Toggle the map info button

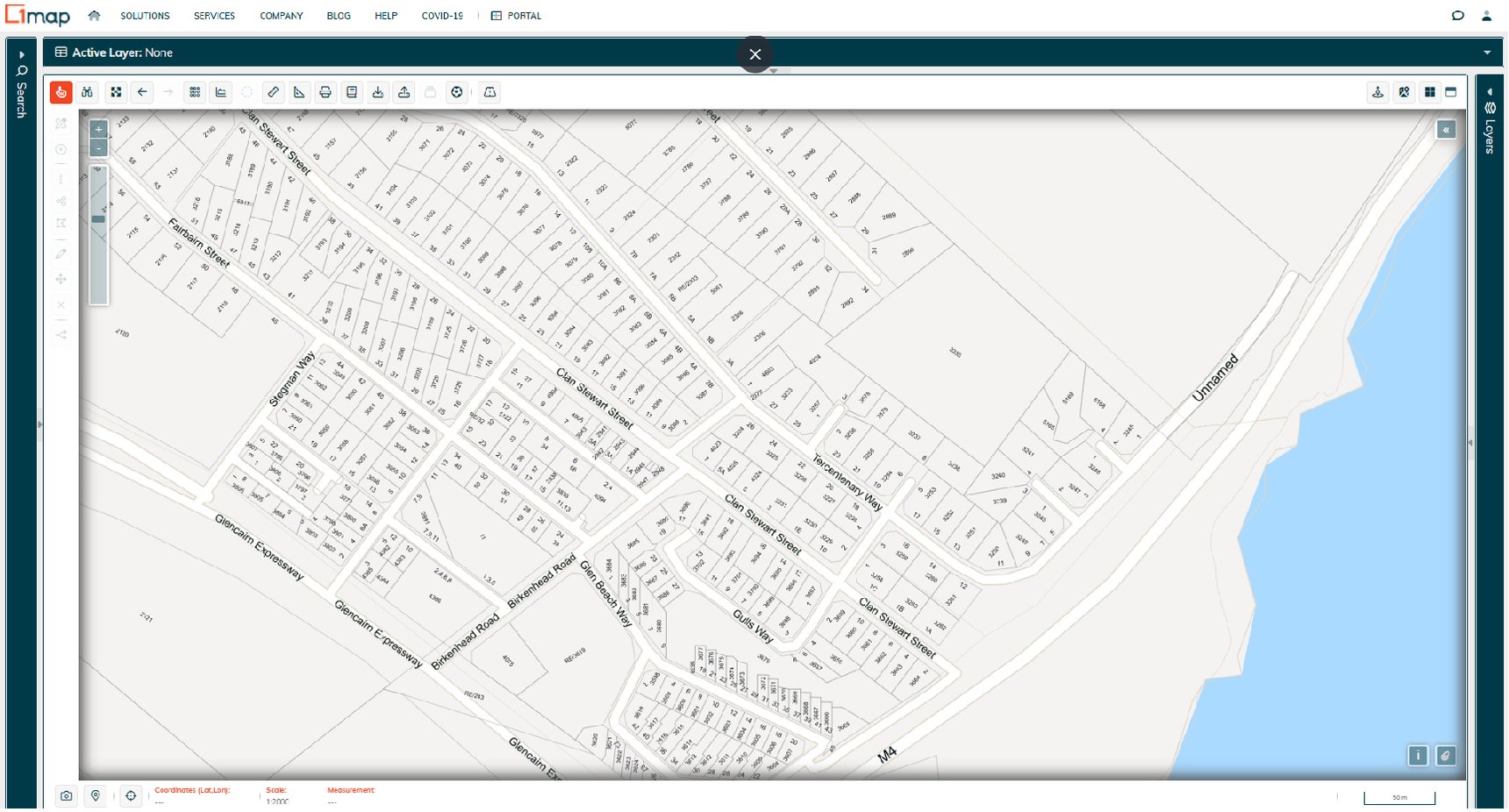pos(1418,756)
